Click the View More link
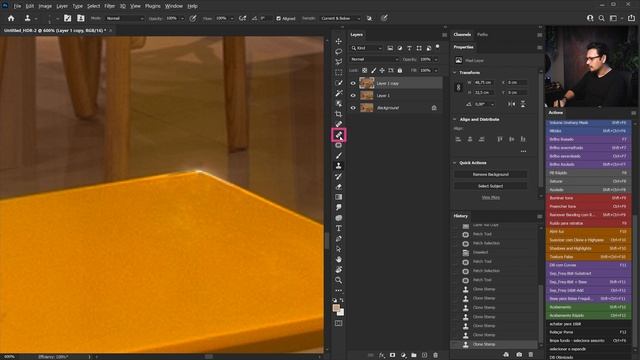 click(491, 198)
